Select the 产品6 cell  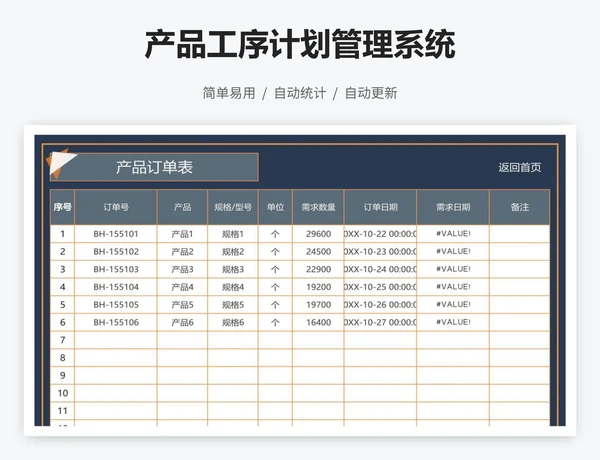pyautogui.click(x=182, y=322)
